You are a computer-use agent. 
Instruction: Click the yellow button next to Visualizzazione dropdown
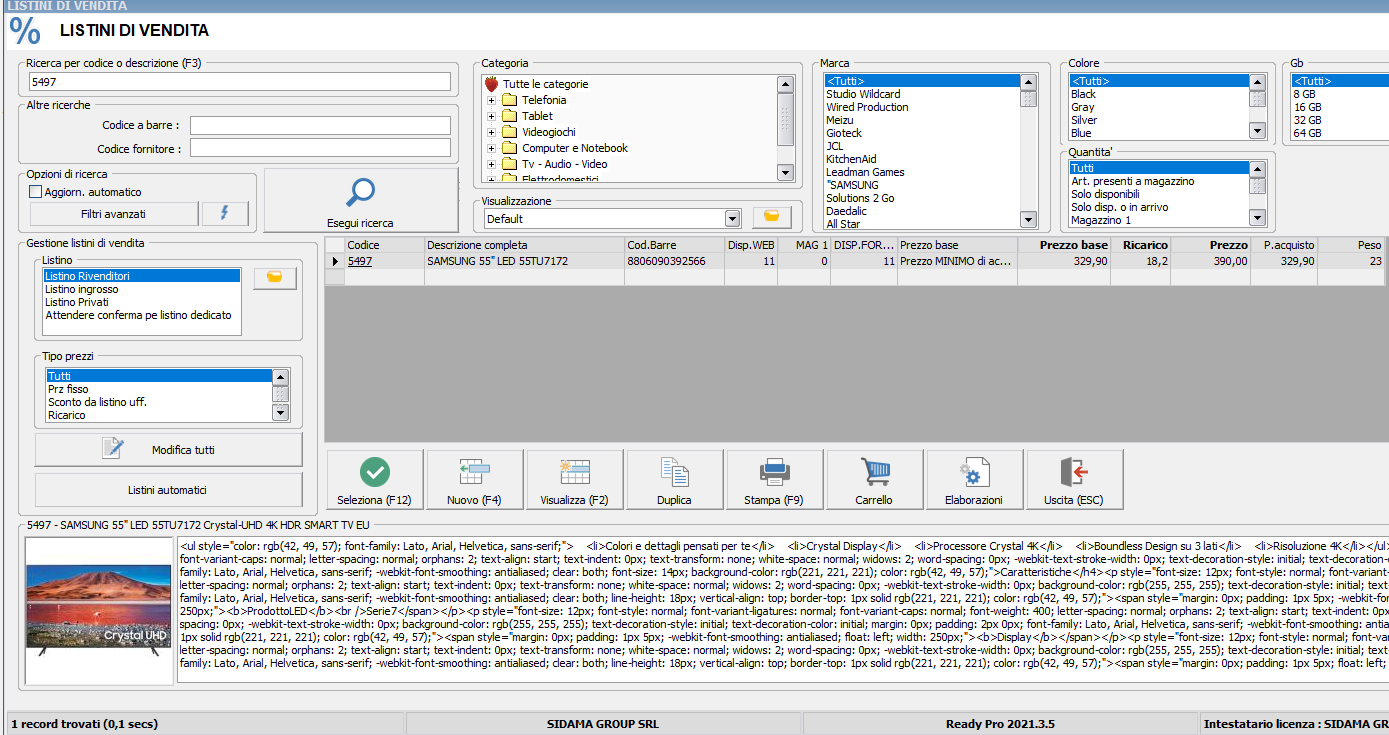771,218
